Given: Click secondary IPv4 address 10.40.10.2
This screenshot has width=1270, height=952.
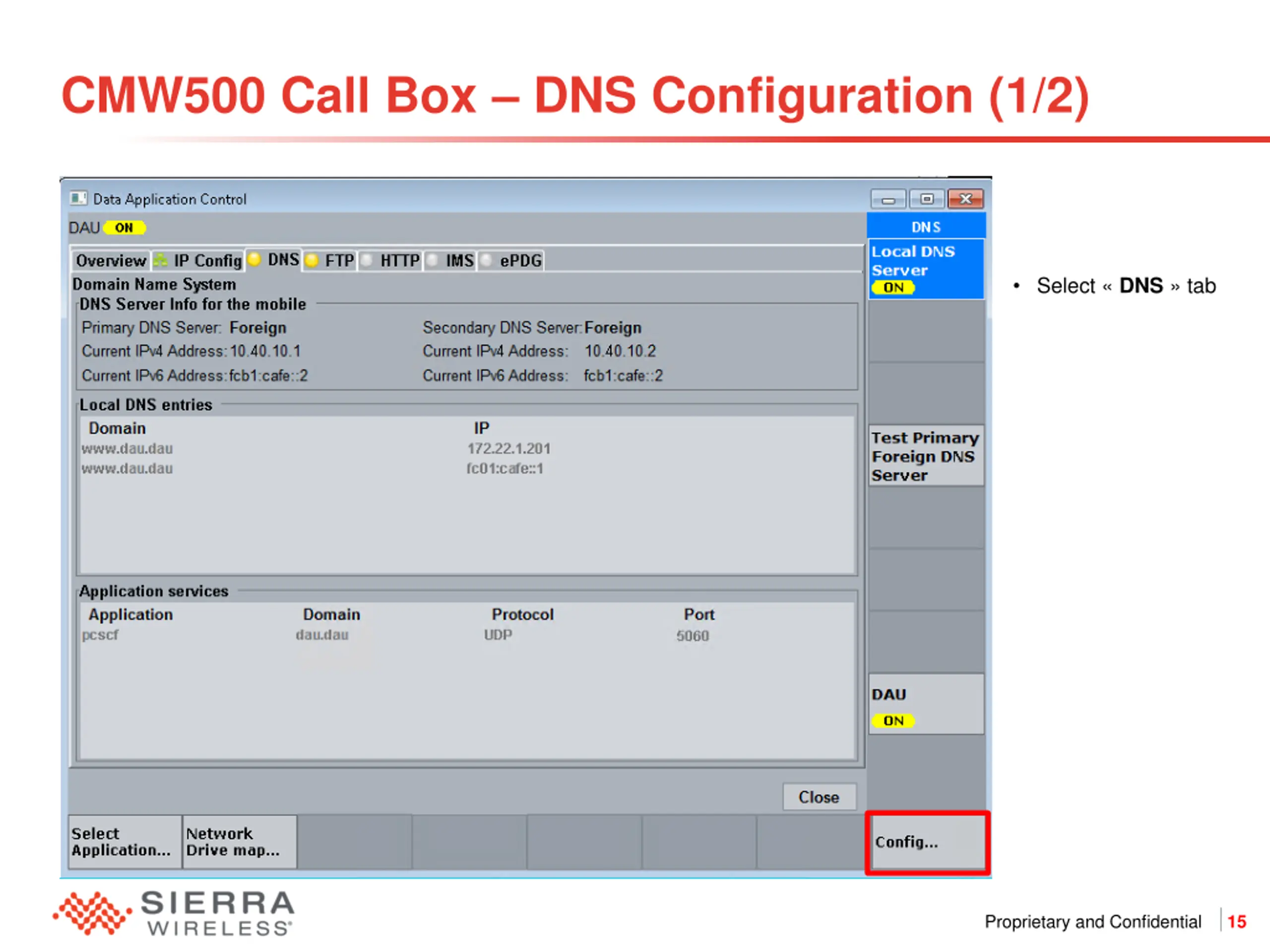Looking at the screenshot, I should pyautogui.click(x=620, y=351).
